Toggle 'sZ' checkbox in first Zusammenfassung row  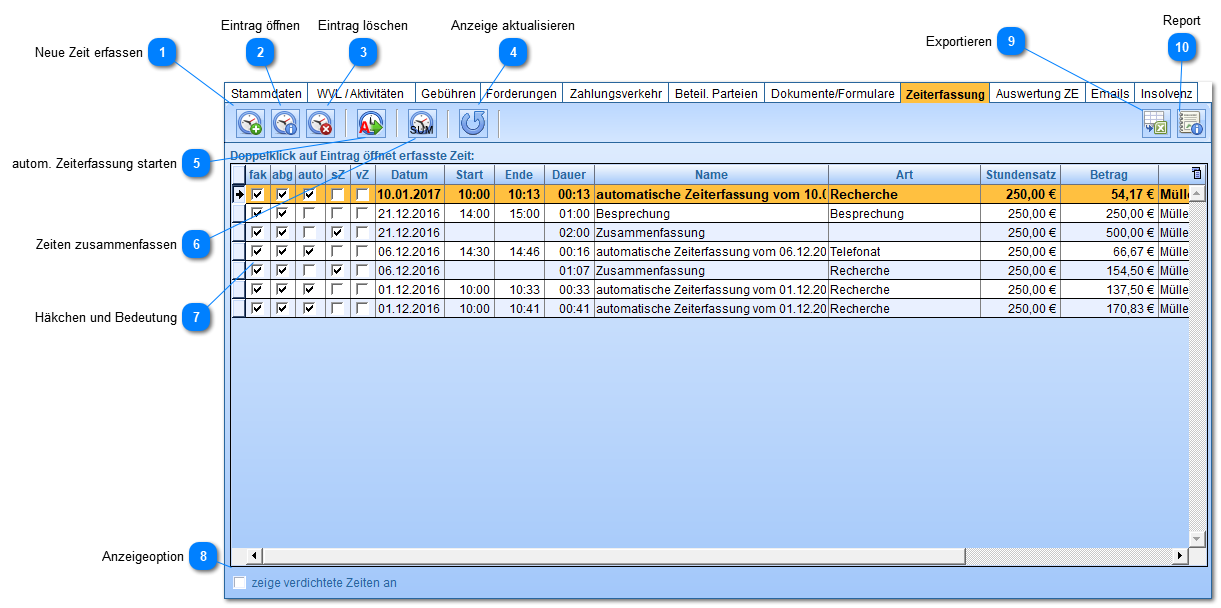(x=338, y=232)
